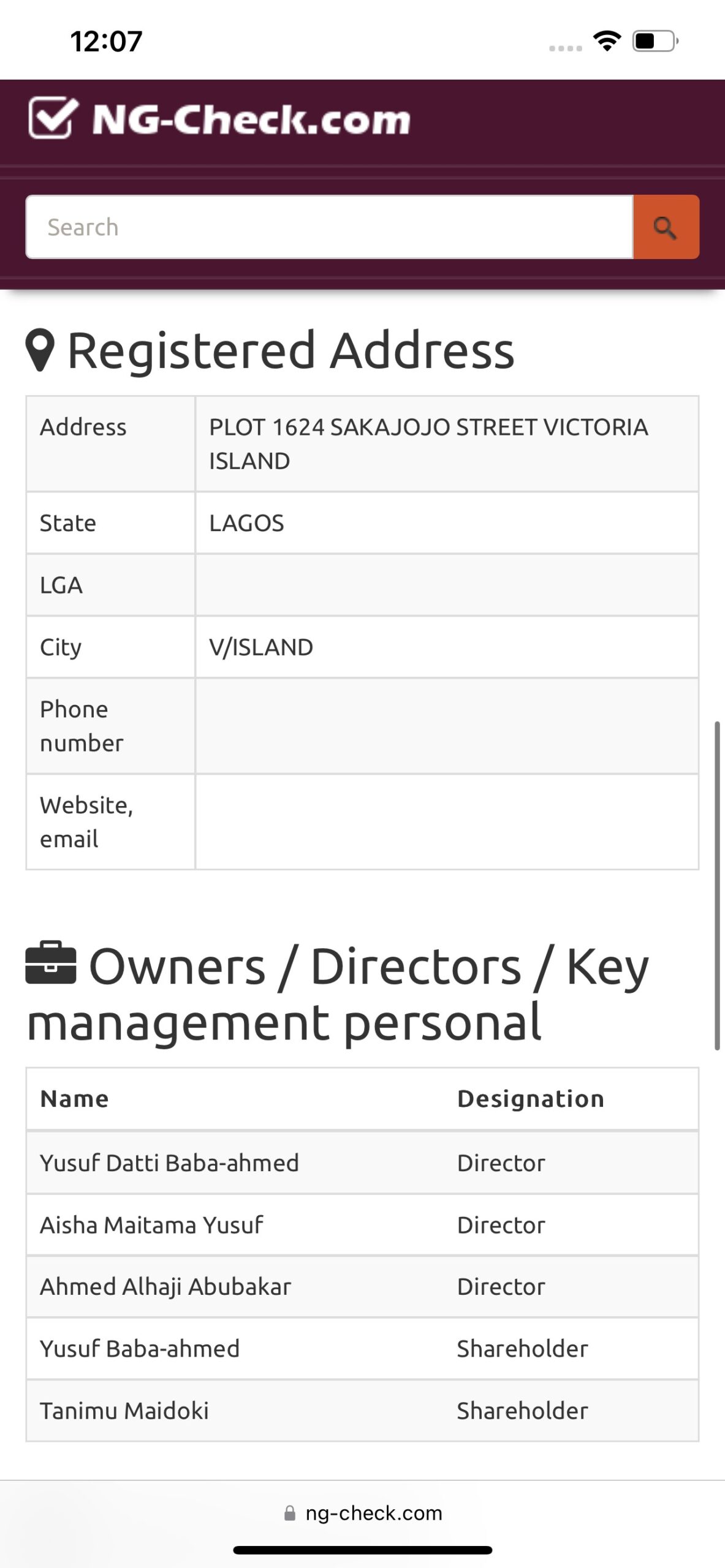Viewport: 725px width, 1568px height.
Task: Open the NG-Check.com site title
Action: (x=251, y=119)
